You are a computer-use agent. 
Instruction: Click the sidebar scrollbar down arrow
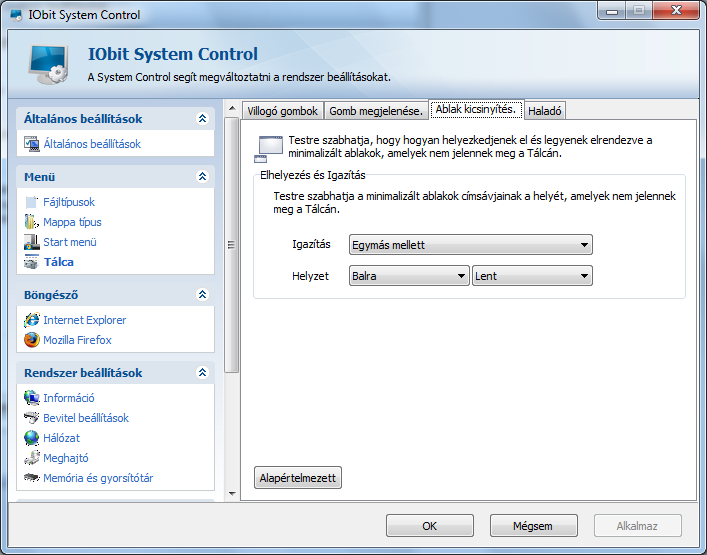tap(232, 494)
